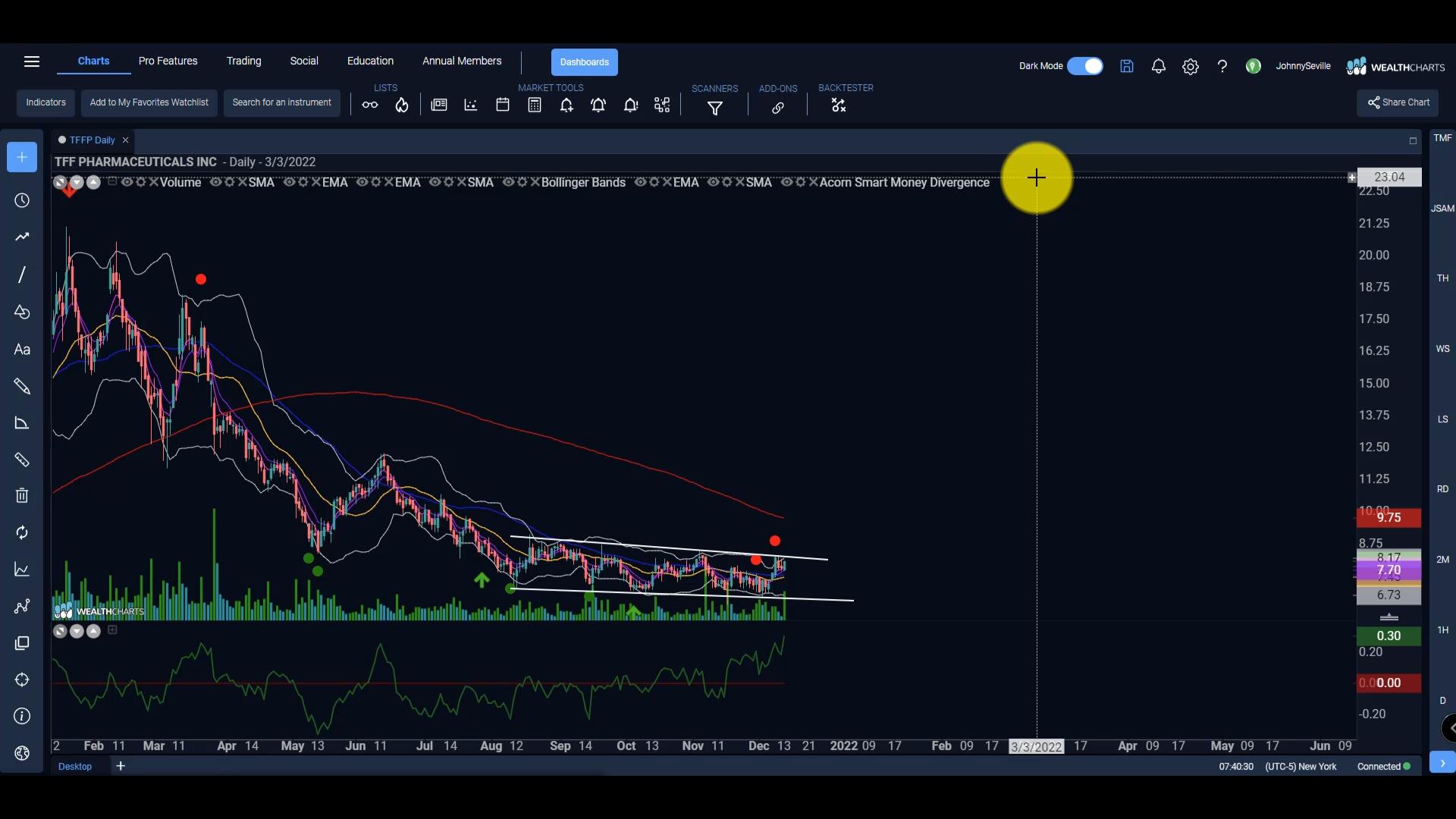Click the info circle icon in sidebar
1456x819 pixels.
[22, 716]
